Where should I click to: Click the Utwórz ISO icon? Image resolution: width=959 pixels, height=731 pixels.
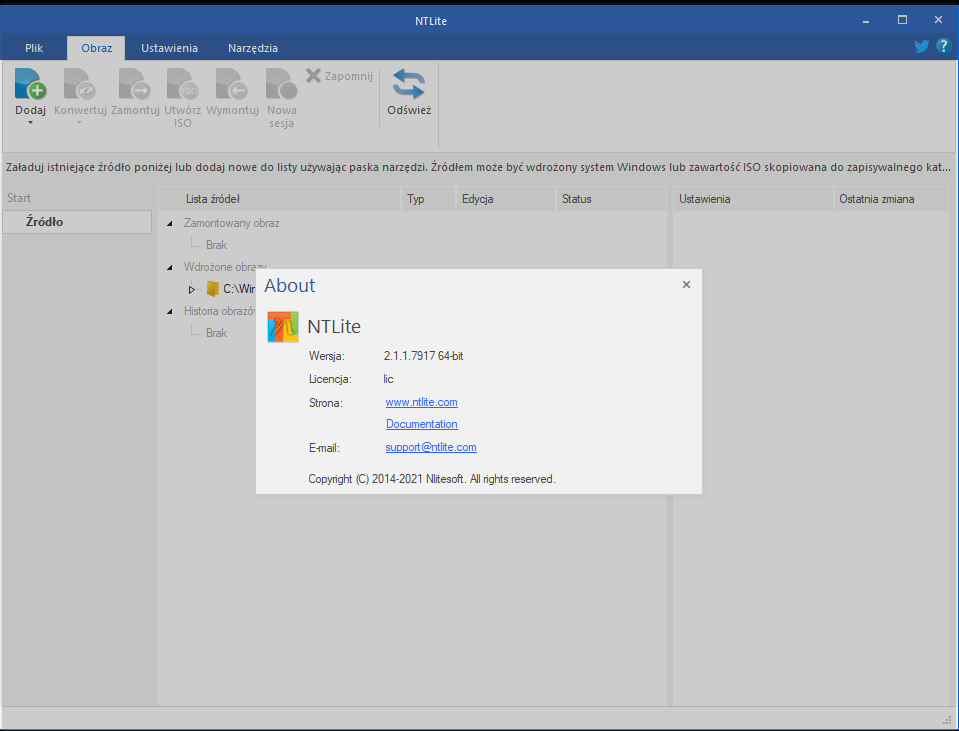(x=182, y=84)
